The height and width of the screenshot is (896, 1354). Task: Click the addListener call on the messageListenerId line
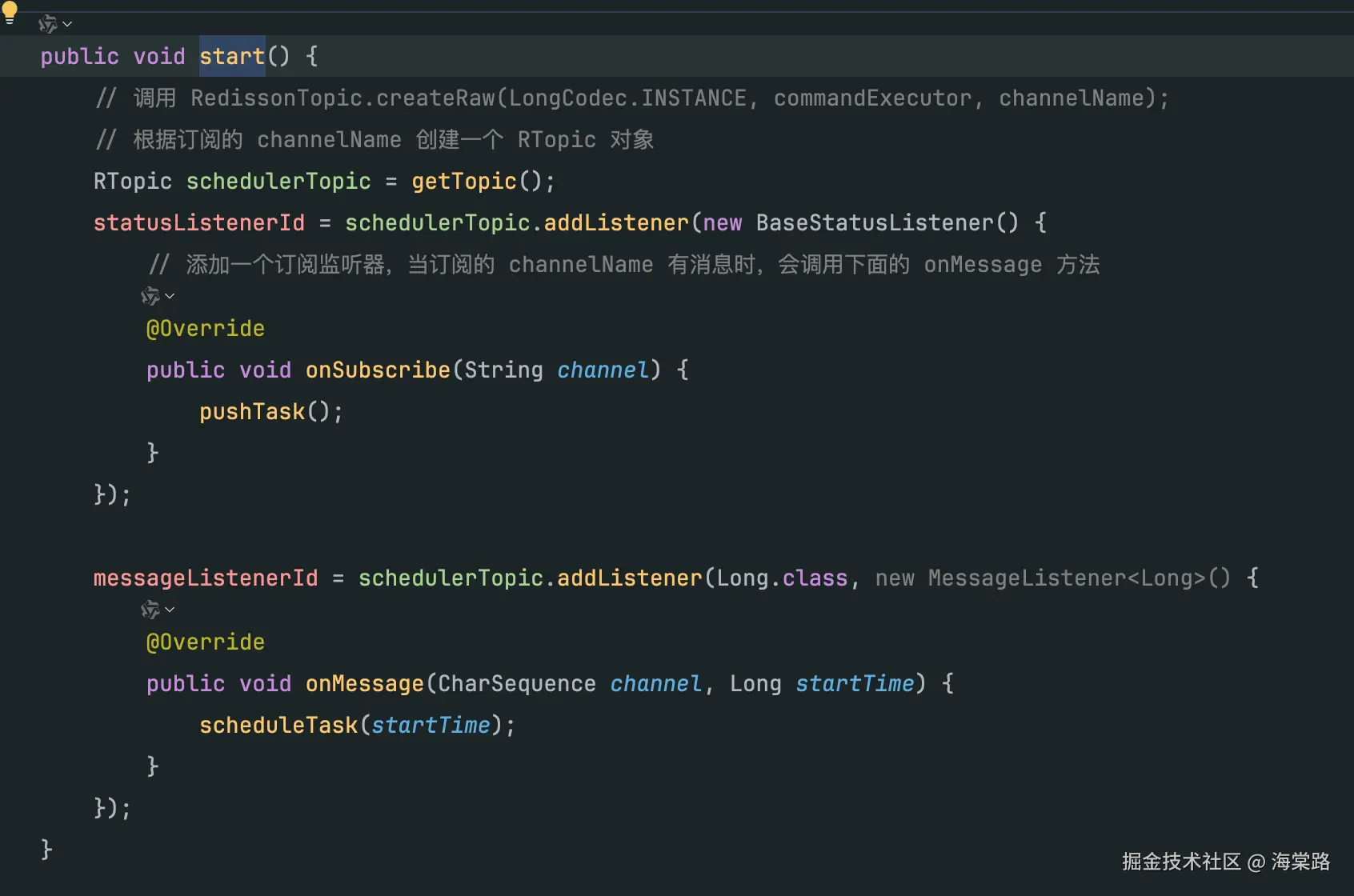tap(630, 578)
